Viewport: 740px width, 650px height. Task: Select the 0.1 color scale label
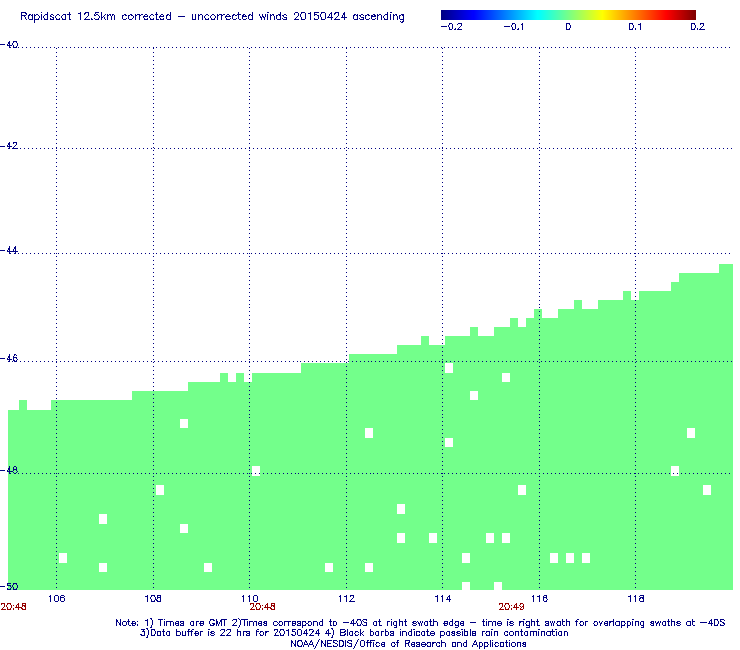pyautogui.click(x=635, y=27)
